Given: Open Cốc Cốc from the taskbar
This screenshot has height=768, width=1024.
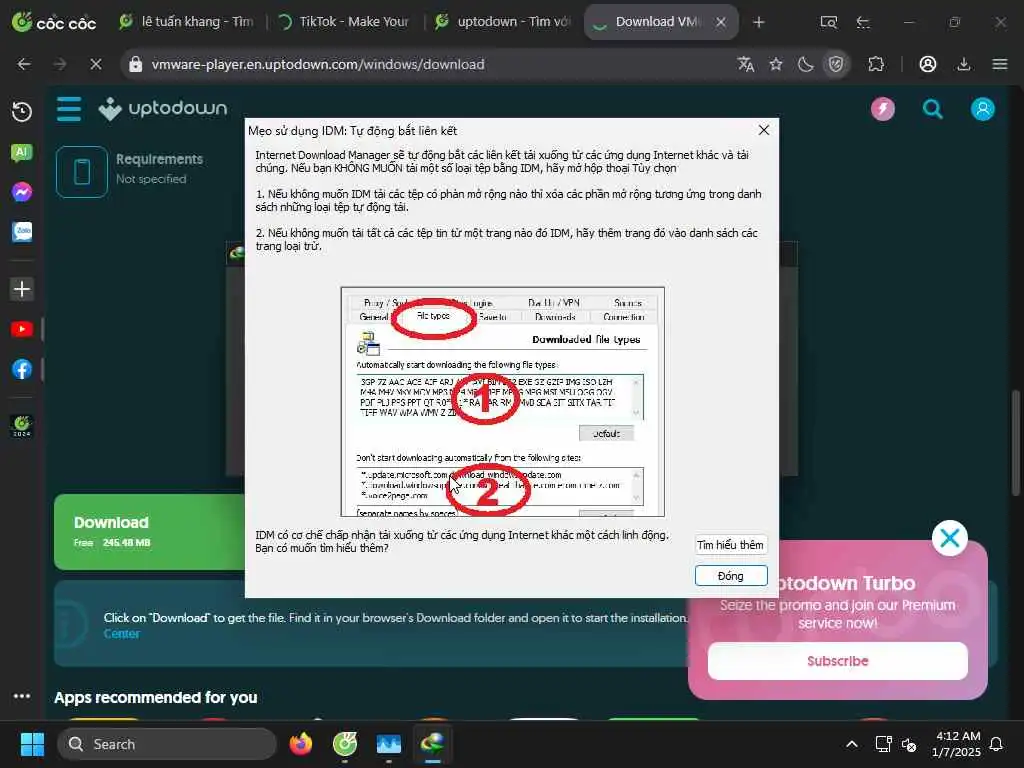Looking at the screenshot, I should (345, 744).
